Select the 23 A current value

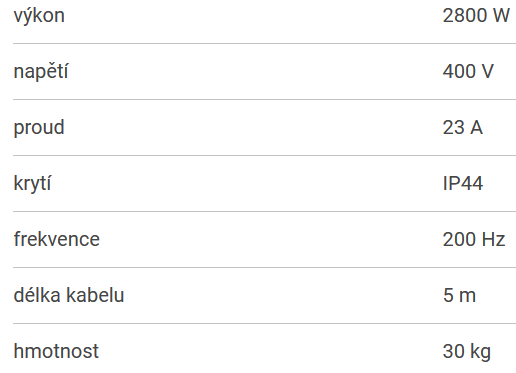[x=462, y=127]
